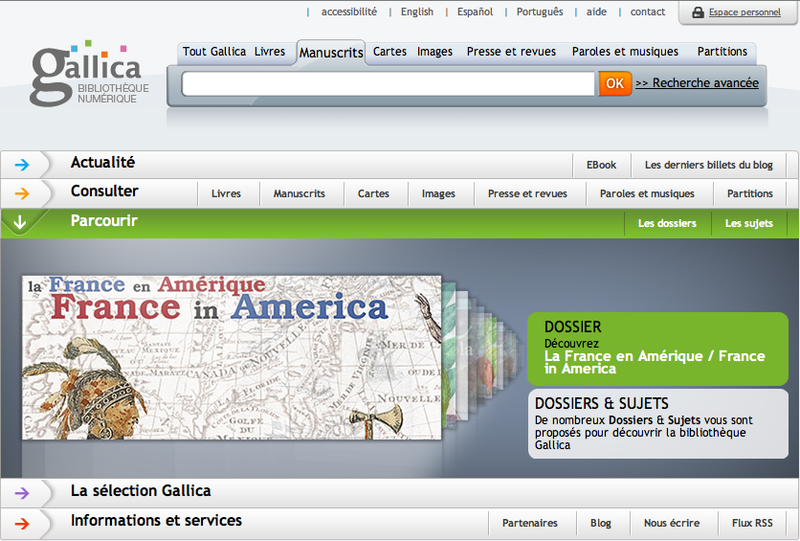Open the accessibilité link
This screenshot has height=541, width=800.
pos(349,12)
